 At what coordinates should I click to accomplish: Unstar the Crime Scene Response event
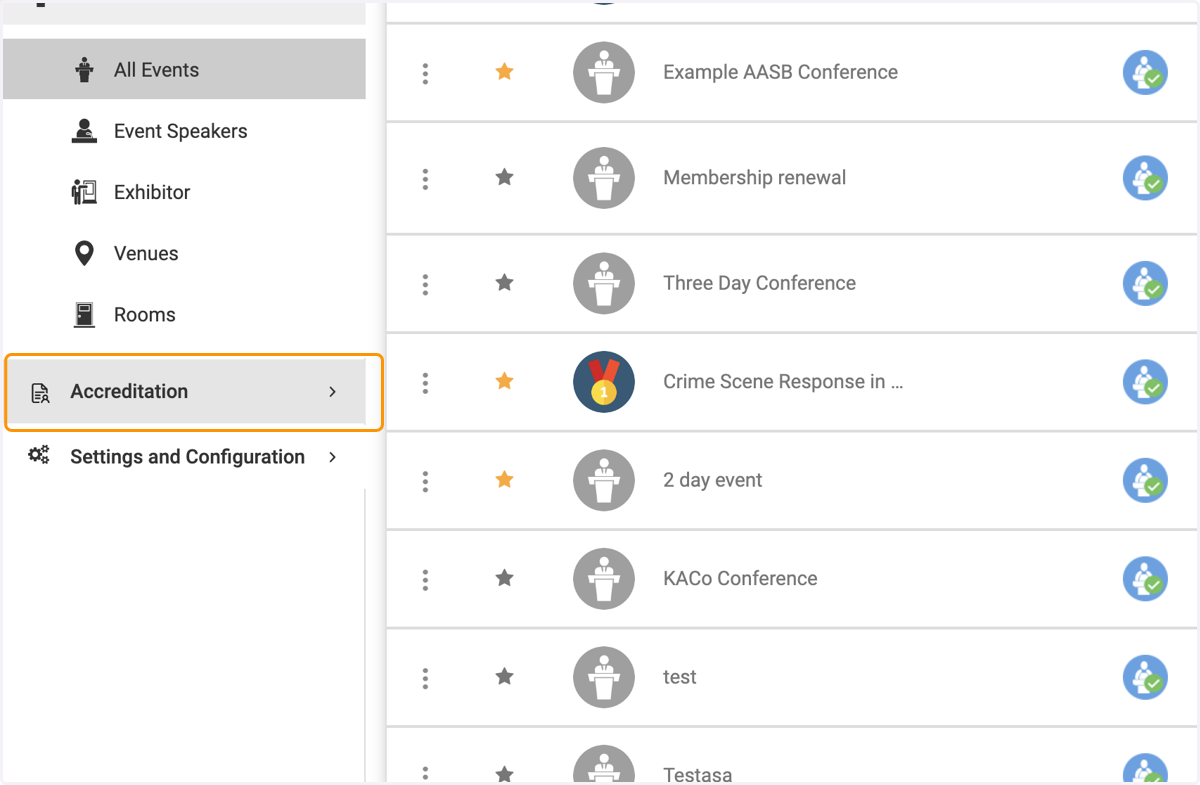pos(505,380)
